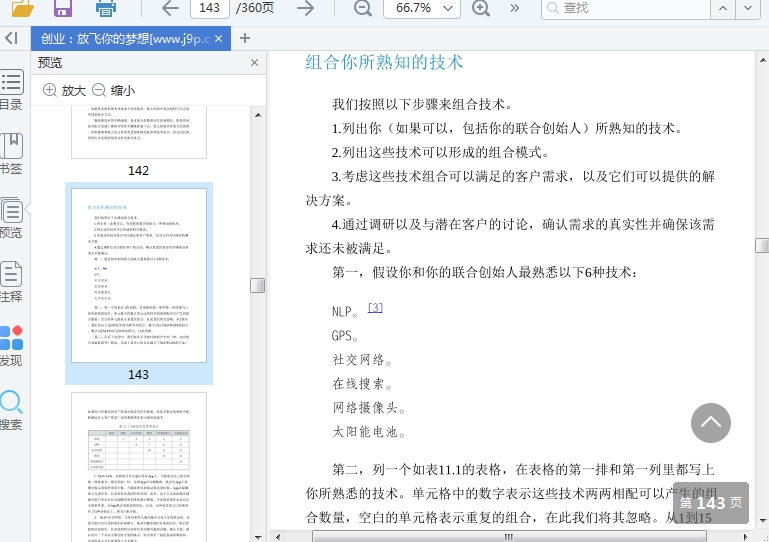Go to previous page with the left arrow
Viewport: 769px width, 542px height.
click(170, 7)
